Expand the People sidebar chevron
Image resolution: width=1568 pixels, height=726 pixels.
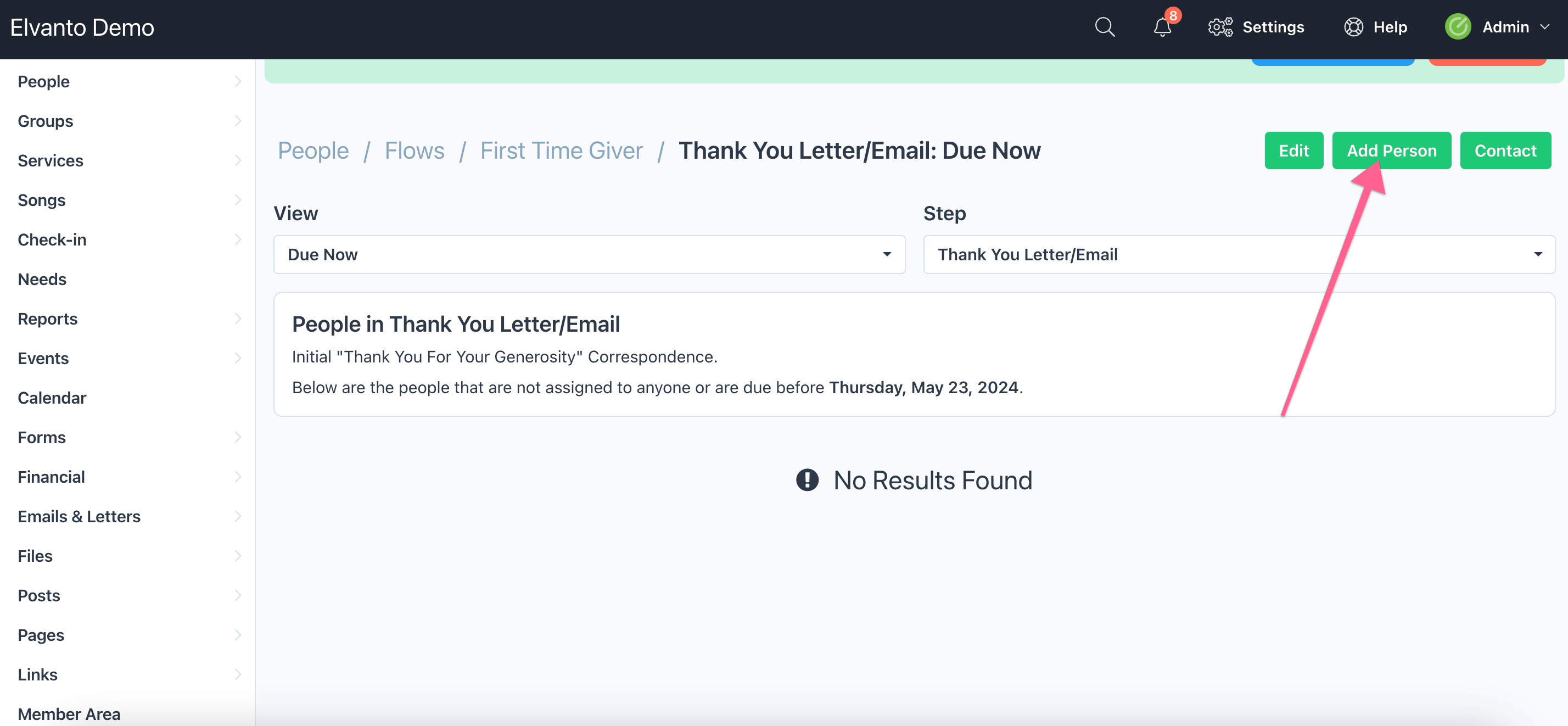(x=237, y=82)
